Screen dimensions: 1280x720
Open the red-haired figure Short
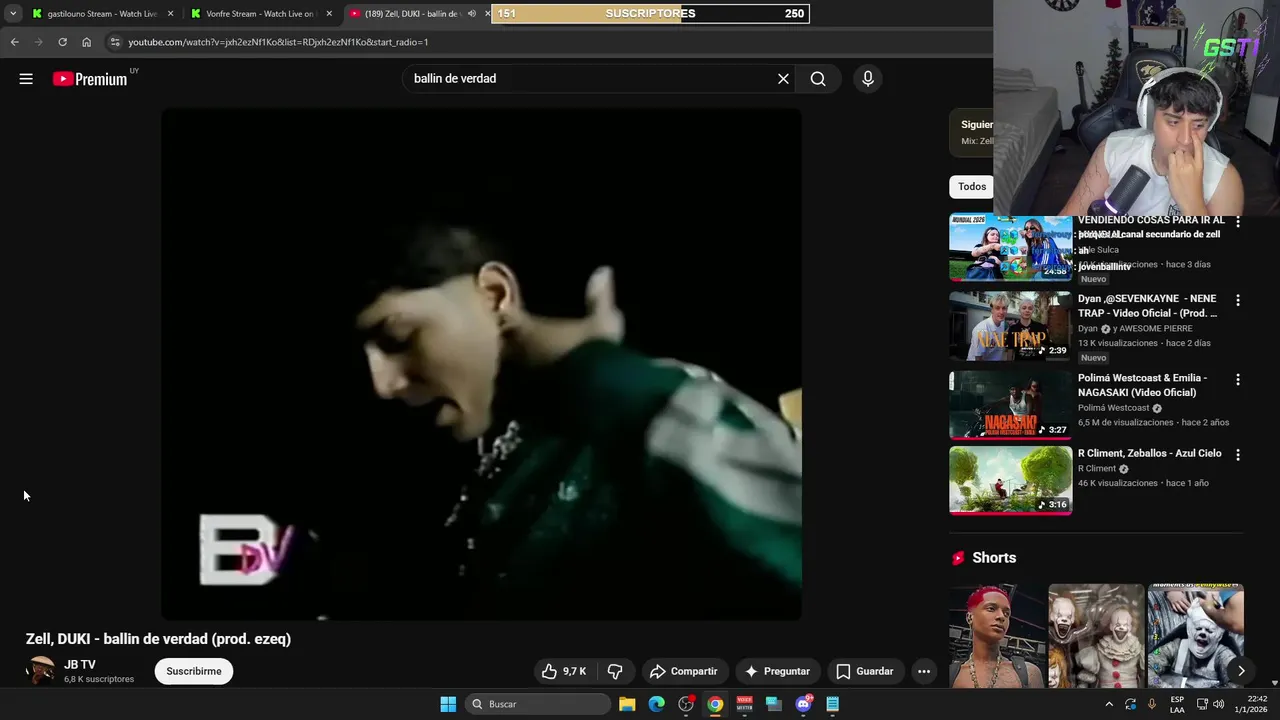(x=996, y=636)
